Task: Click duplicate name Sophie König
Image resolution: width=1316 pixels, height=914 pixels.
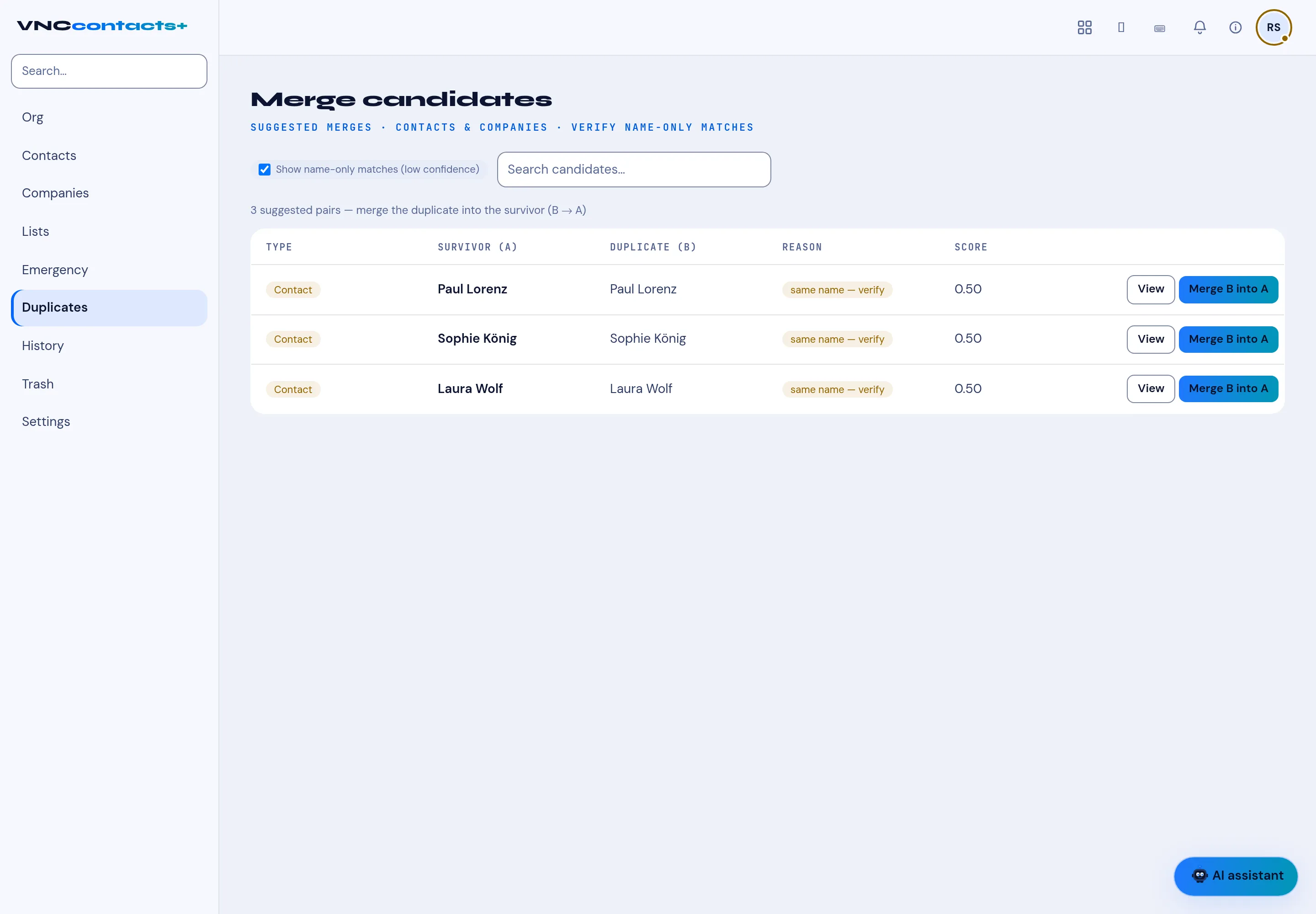Action: pos(647,339)
